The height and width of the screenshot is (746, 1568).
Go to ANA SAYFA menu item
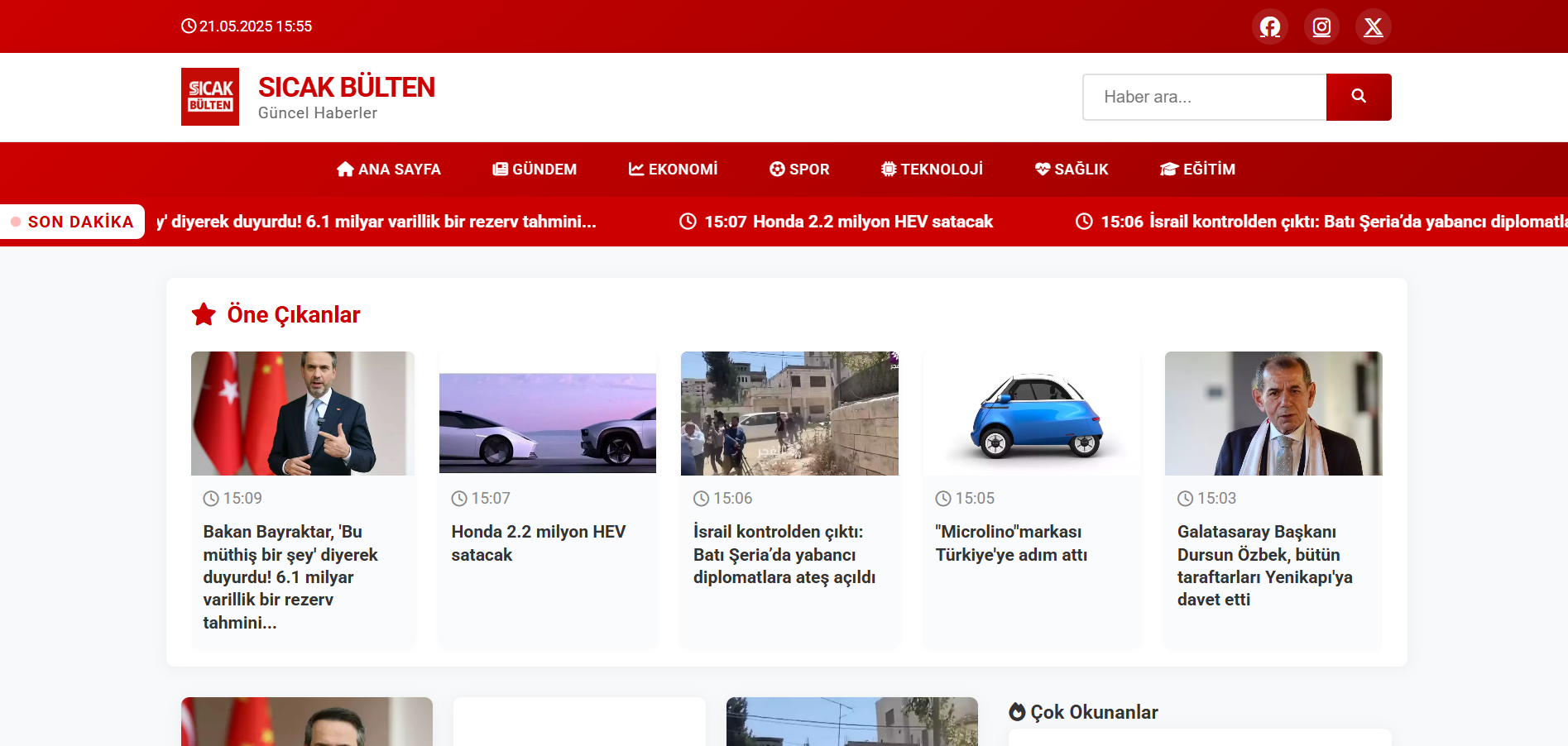click(388, 169)
